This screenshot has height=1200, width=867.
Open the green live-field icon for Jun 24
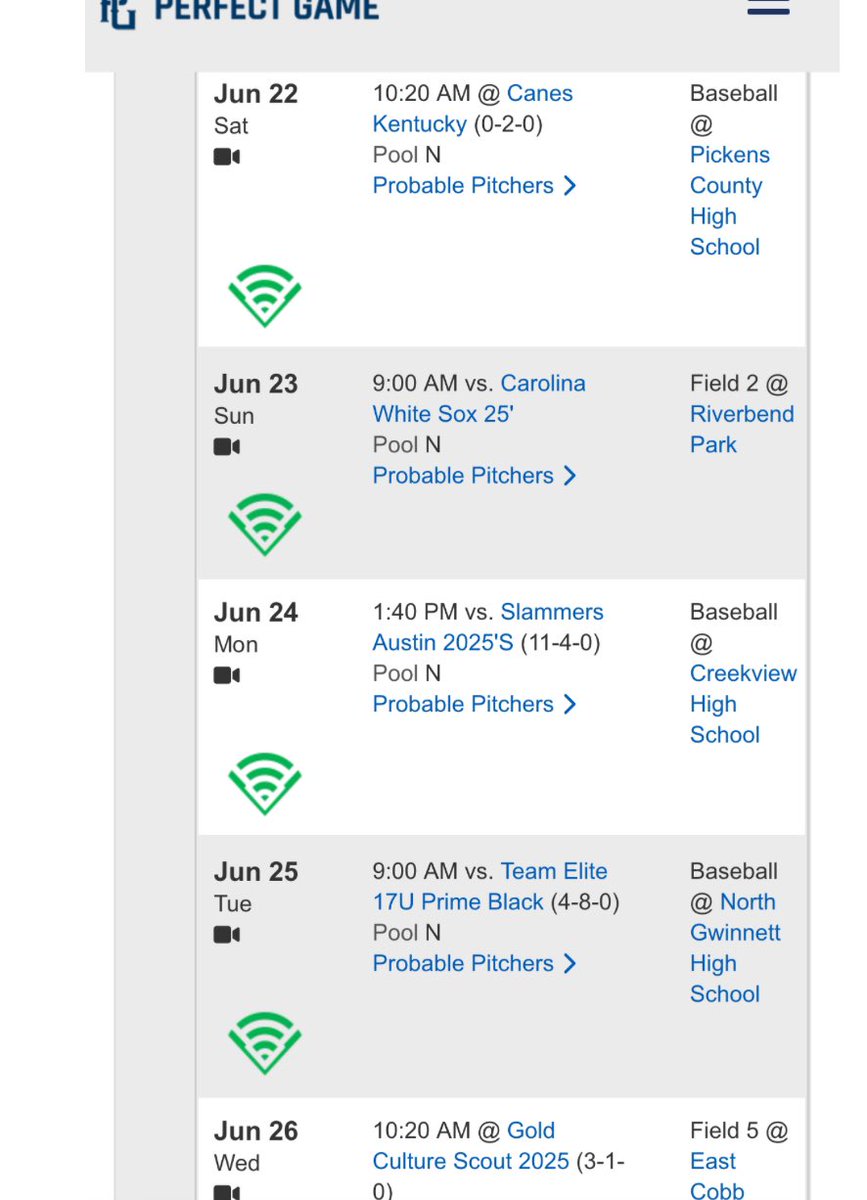264,783
